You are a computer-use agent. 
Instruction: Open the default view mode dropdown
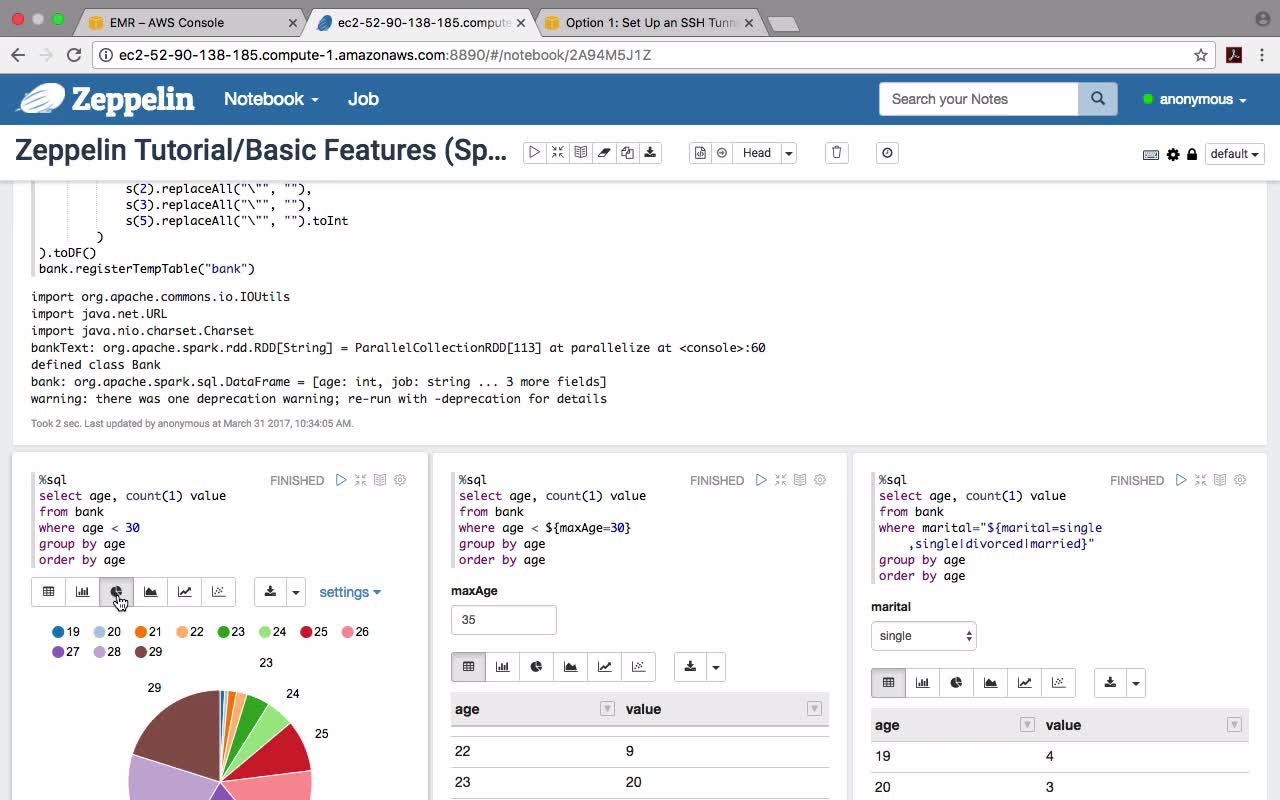1235,154
